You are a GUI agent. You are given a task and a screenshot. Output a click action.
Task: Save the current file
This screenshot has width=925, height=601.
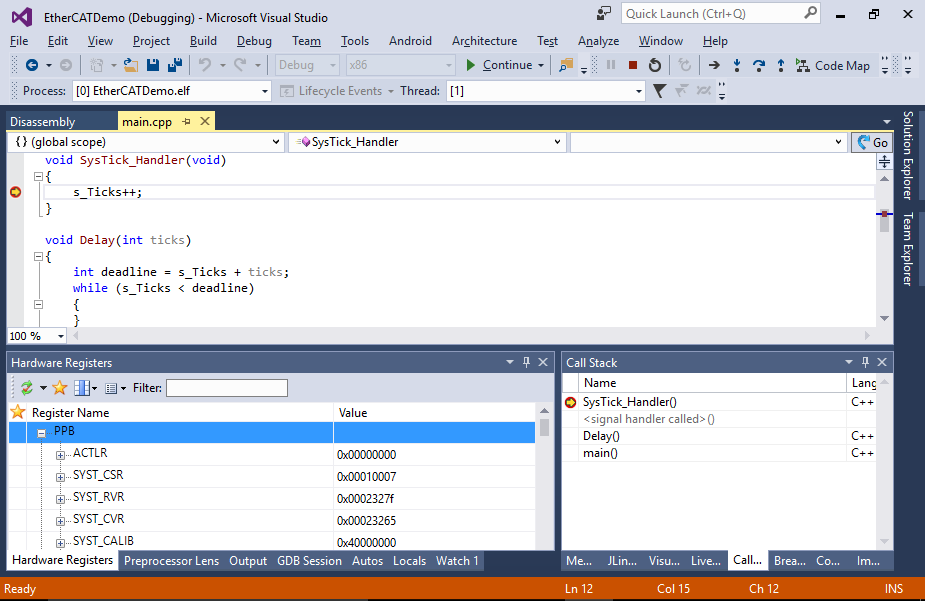tap(153, 65)
